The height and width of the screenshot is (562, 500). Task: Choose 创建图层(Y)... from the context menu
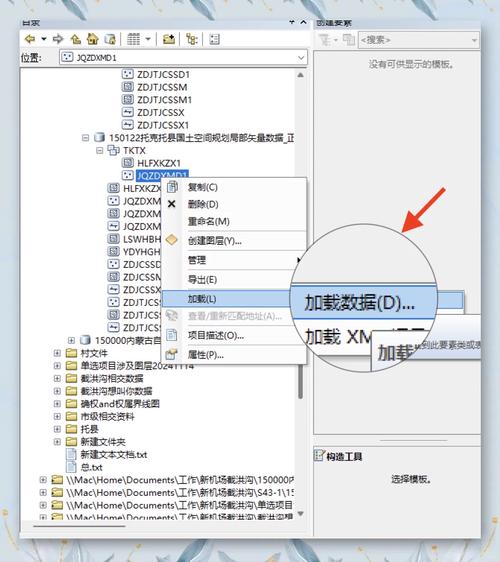[x=234, y=241]
